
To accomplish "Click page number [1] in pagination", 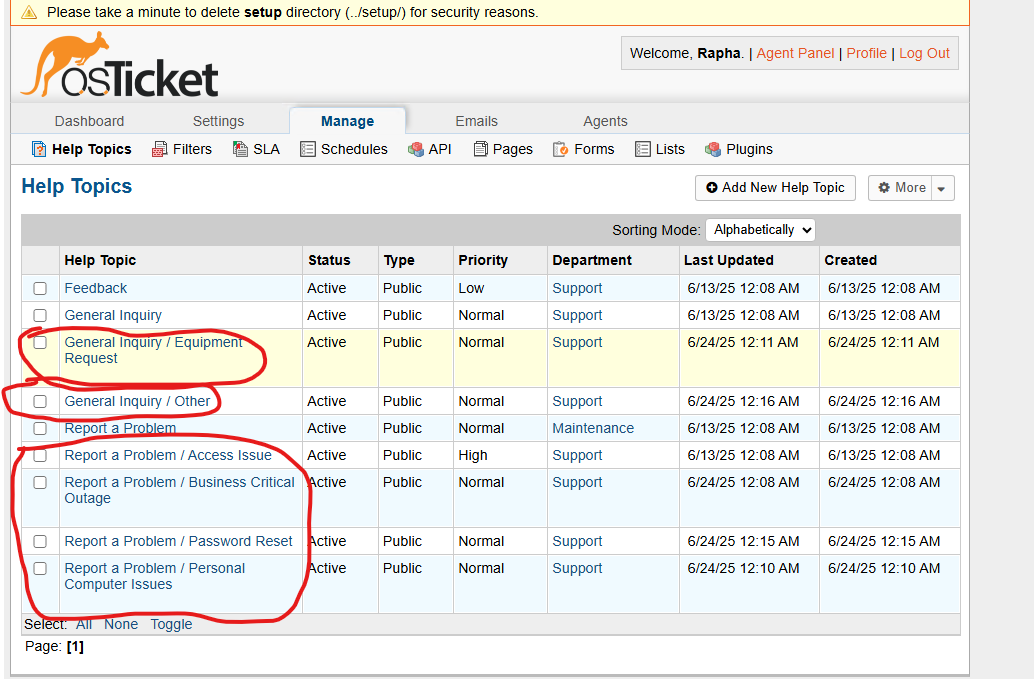I will [x=75, y=647].
